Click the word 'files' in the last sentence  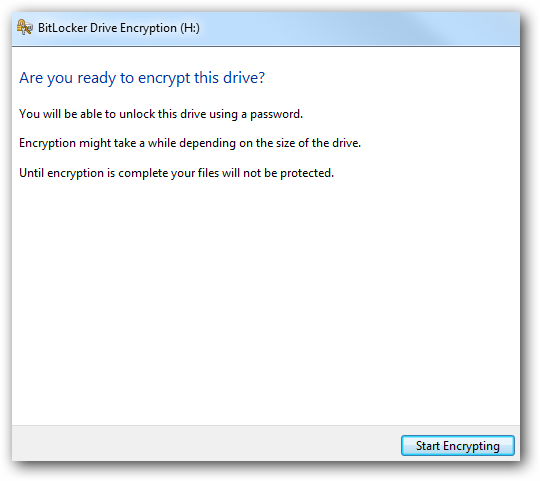(x=208, y=173)
